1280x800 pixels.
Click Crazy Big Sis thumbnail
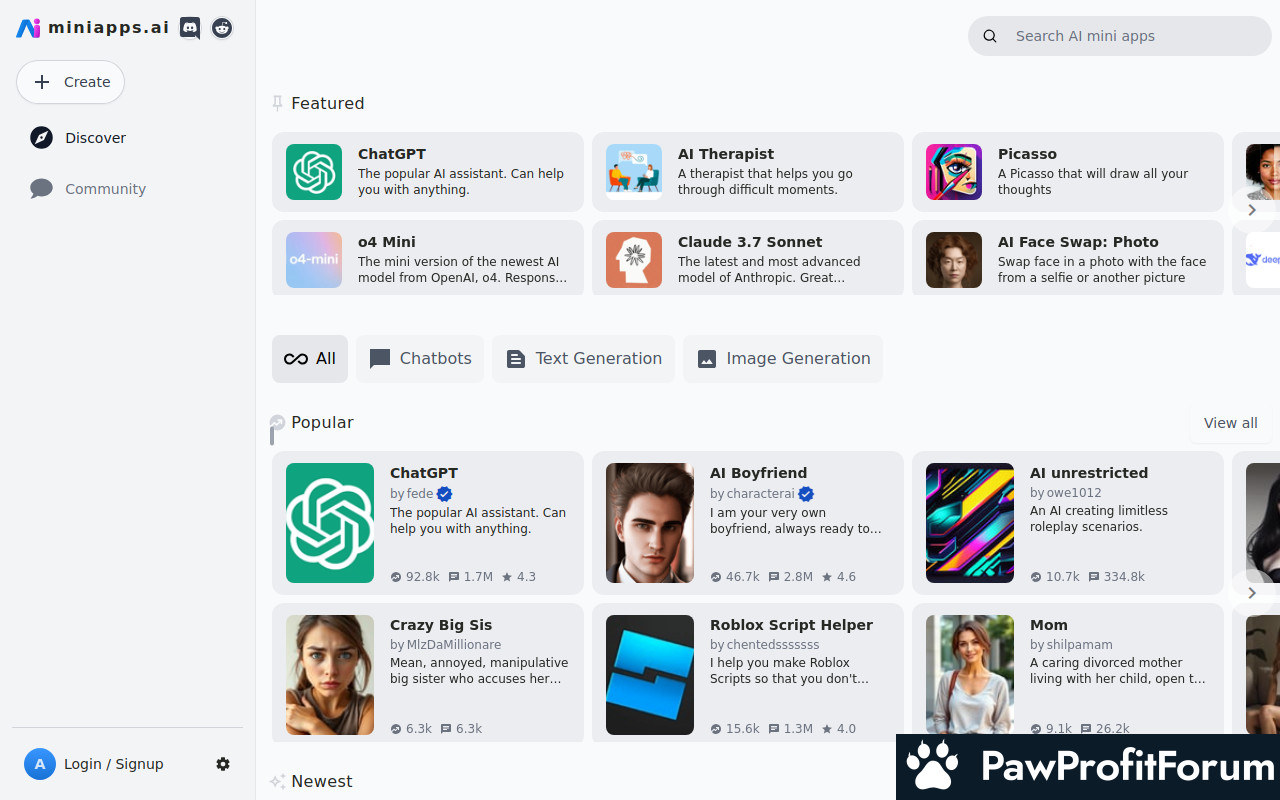coord(330,675)
